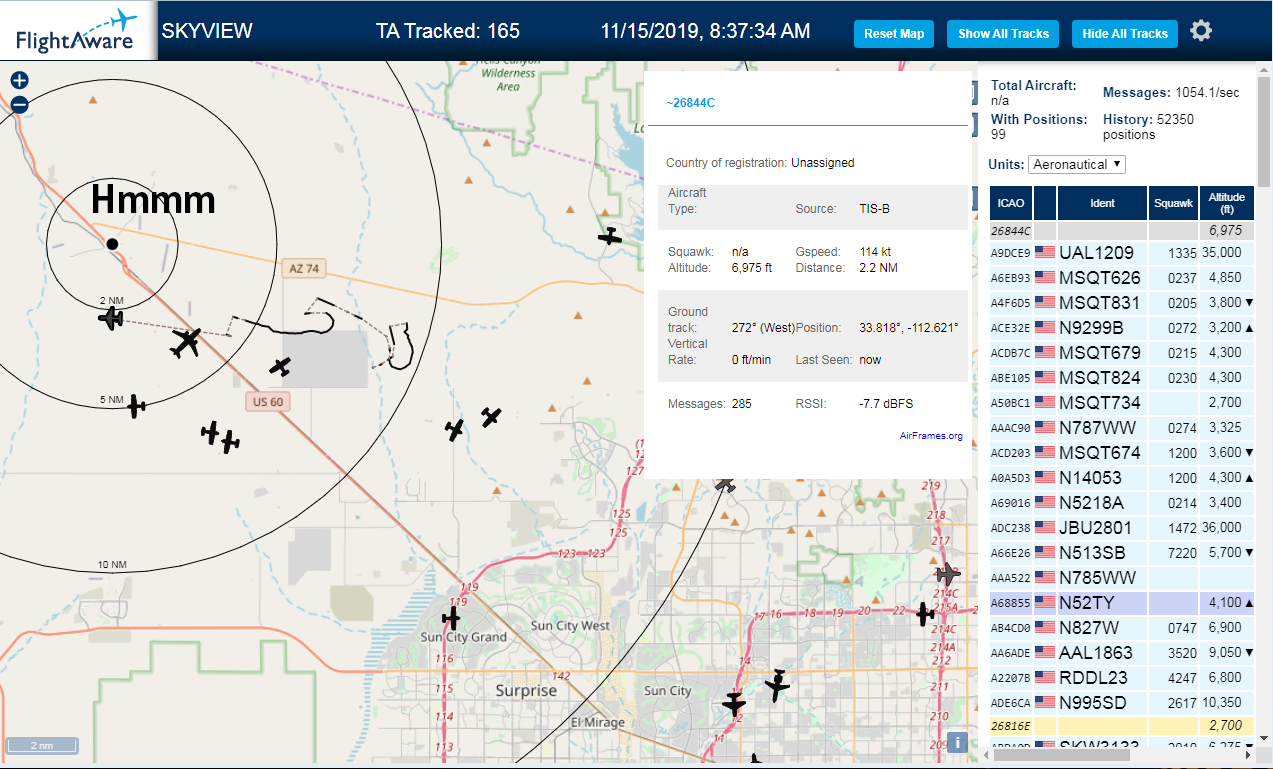Select the N9299B ident cell

pyautogui.click(x=1102, y=328)
